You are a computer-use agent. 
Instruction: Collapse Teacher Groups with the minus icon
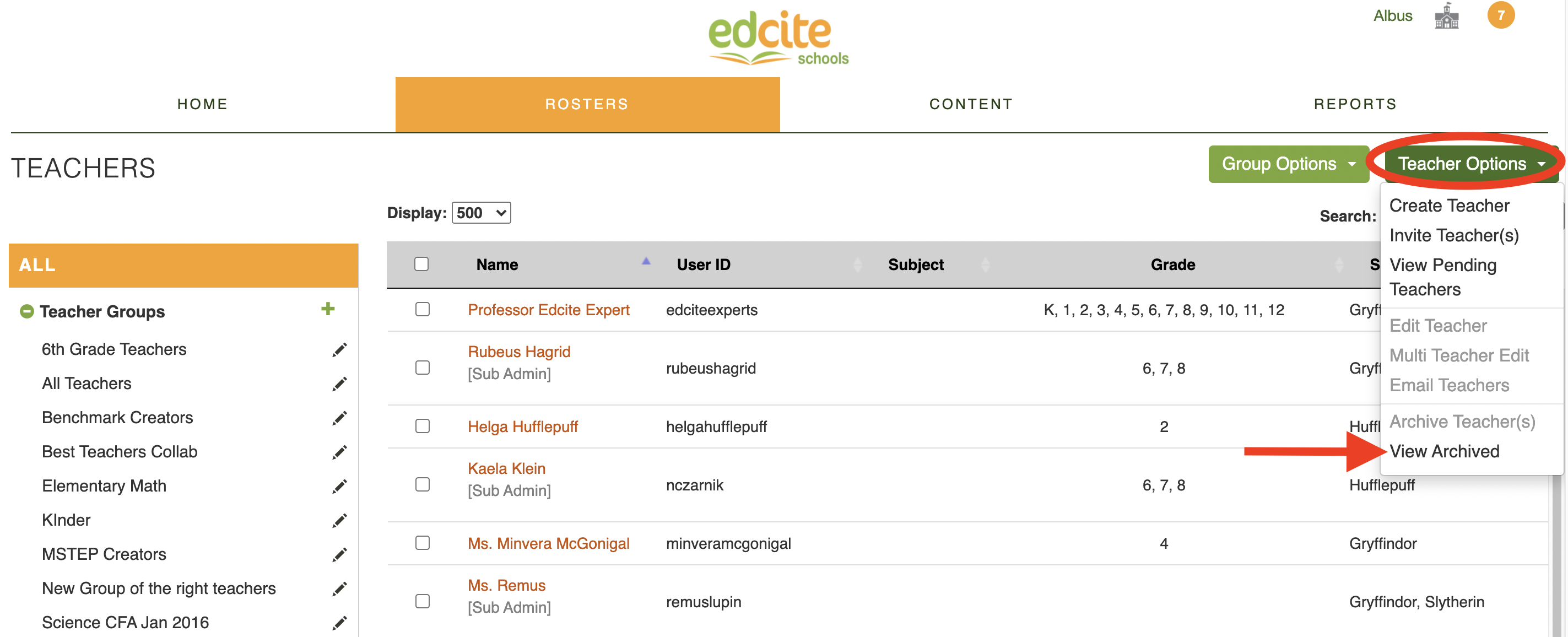26,311
